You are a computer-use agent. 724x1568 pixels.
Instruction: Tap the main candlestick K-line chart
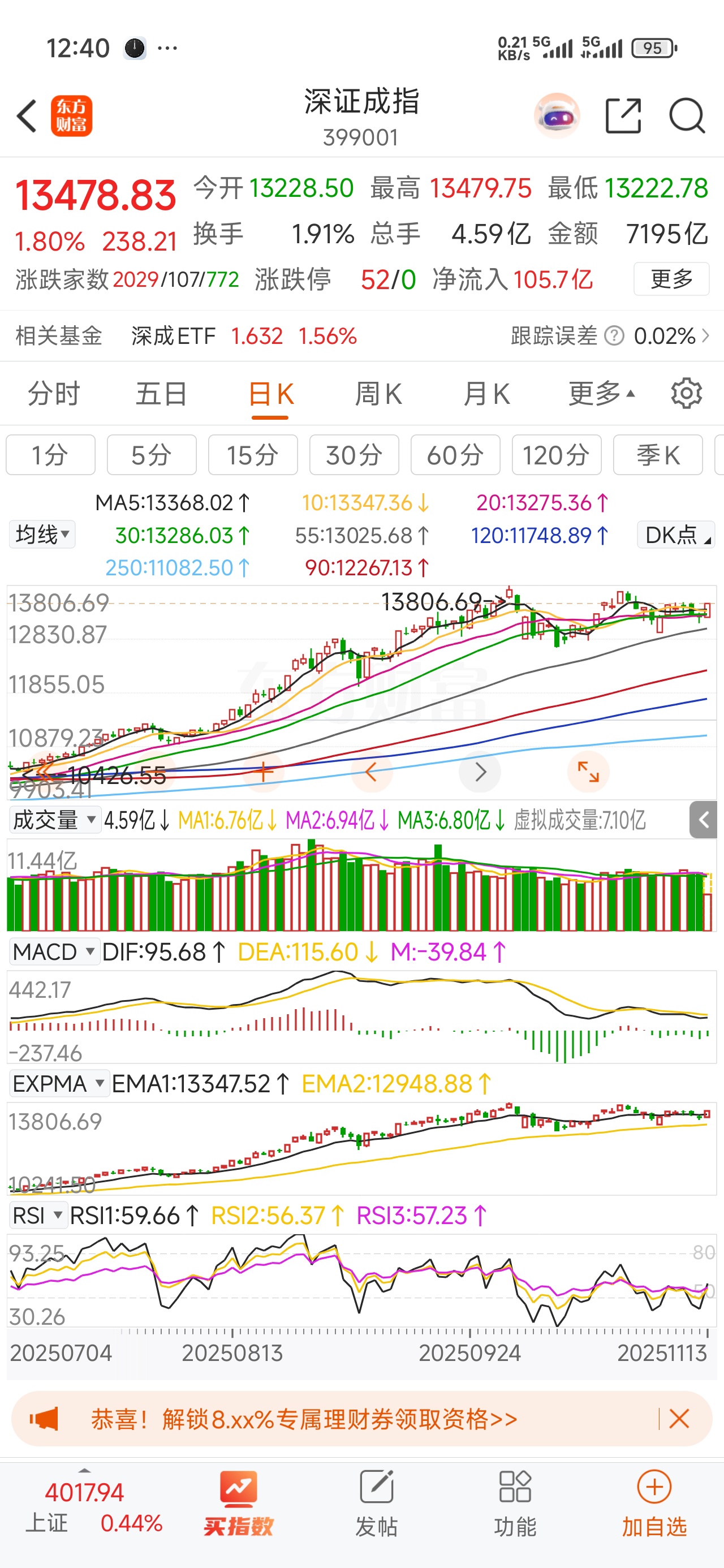coord(361,692)
